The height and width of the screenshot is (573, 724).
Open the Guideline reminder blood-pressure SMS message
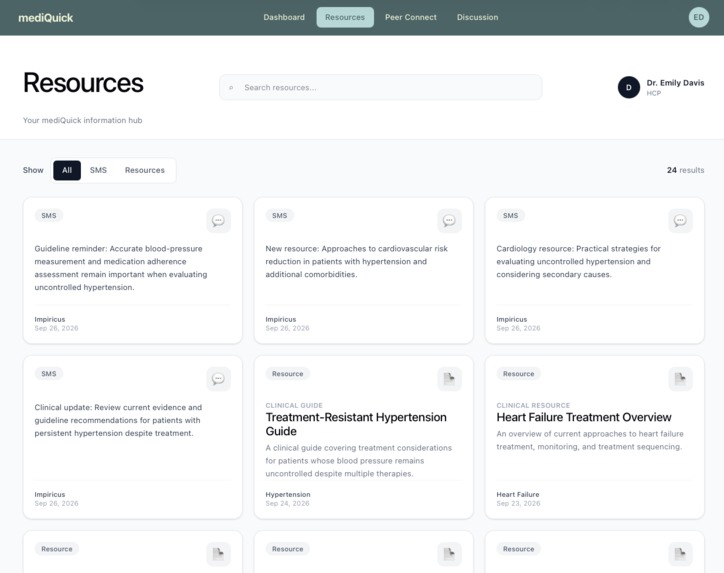121,268
